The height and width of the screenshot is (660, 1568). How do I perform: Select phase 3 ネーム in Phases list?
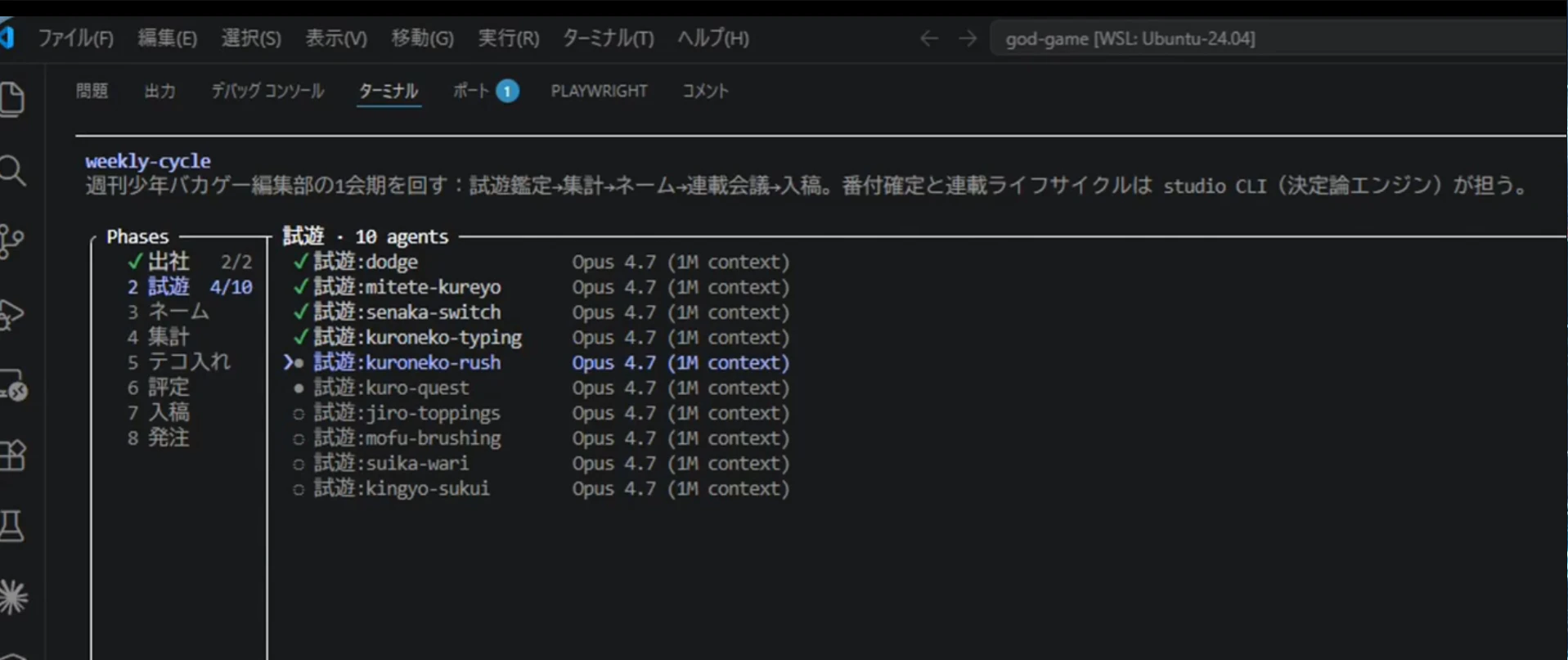(168, 312)
